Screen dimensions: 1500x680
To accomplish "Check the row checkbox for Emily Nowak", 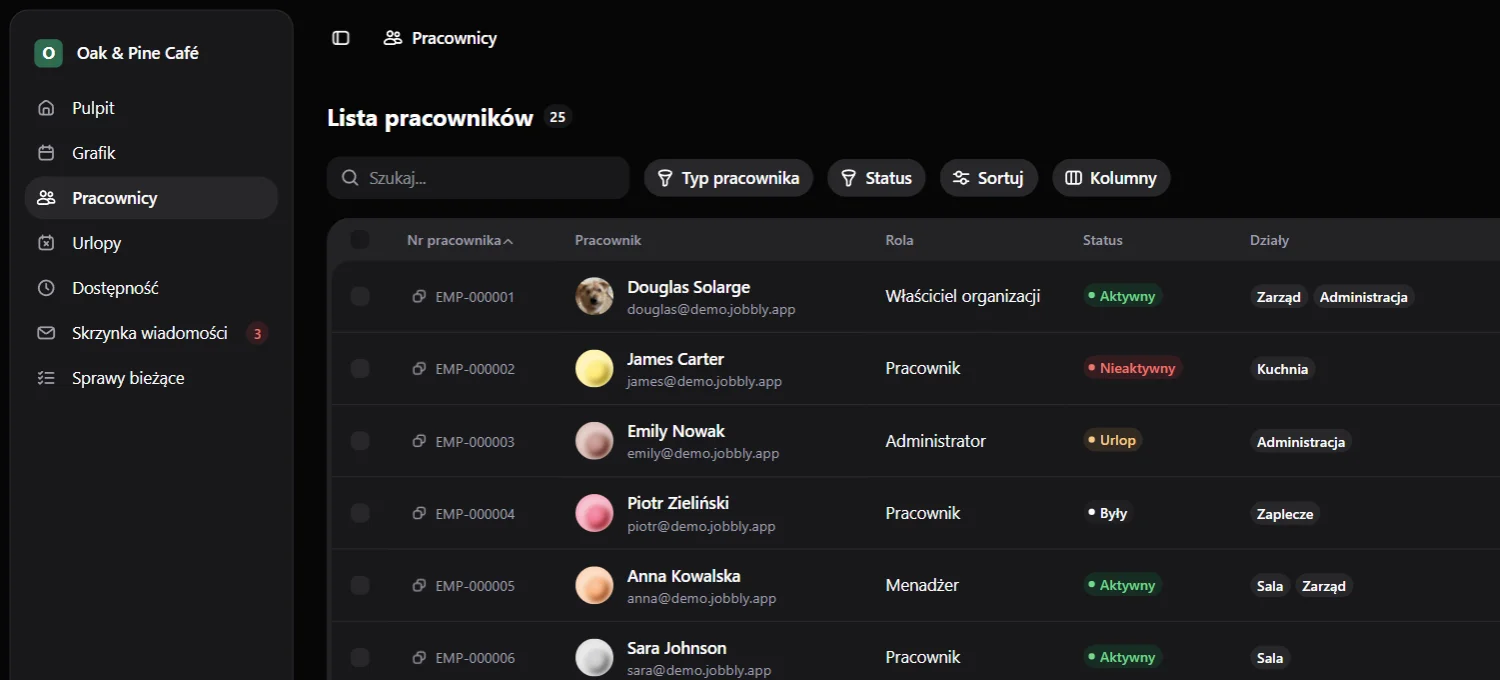I will click(360, 441).
